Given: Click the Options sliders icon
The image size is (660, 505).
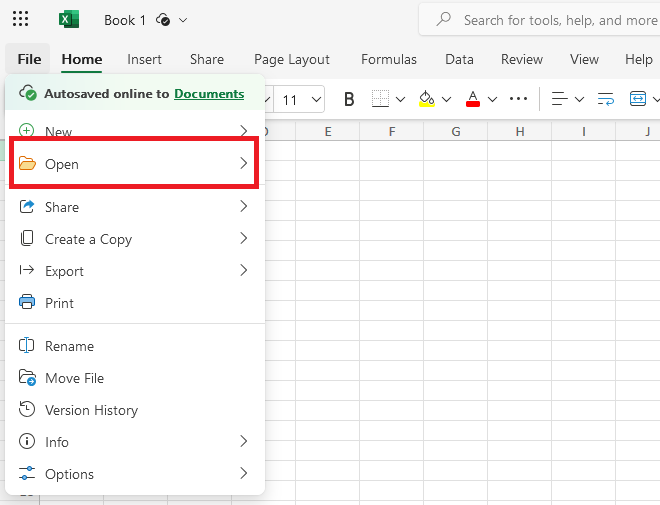Looking at the screenshot, I should coord(27,473).
